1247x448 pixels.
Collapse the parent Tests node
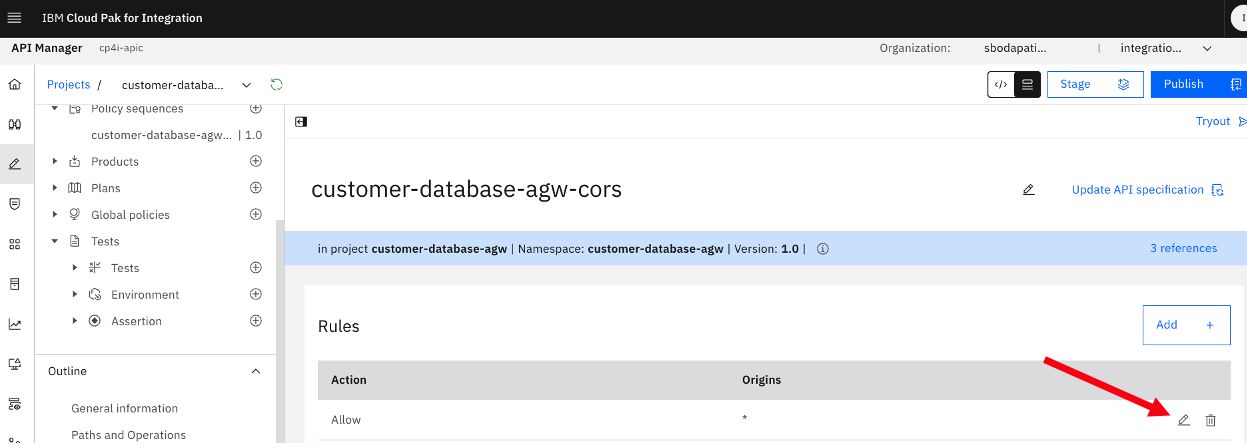(55, 241)
